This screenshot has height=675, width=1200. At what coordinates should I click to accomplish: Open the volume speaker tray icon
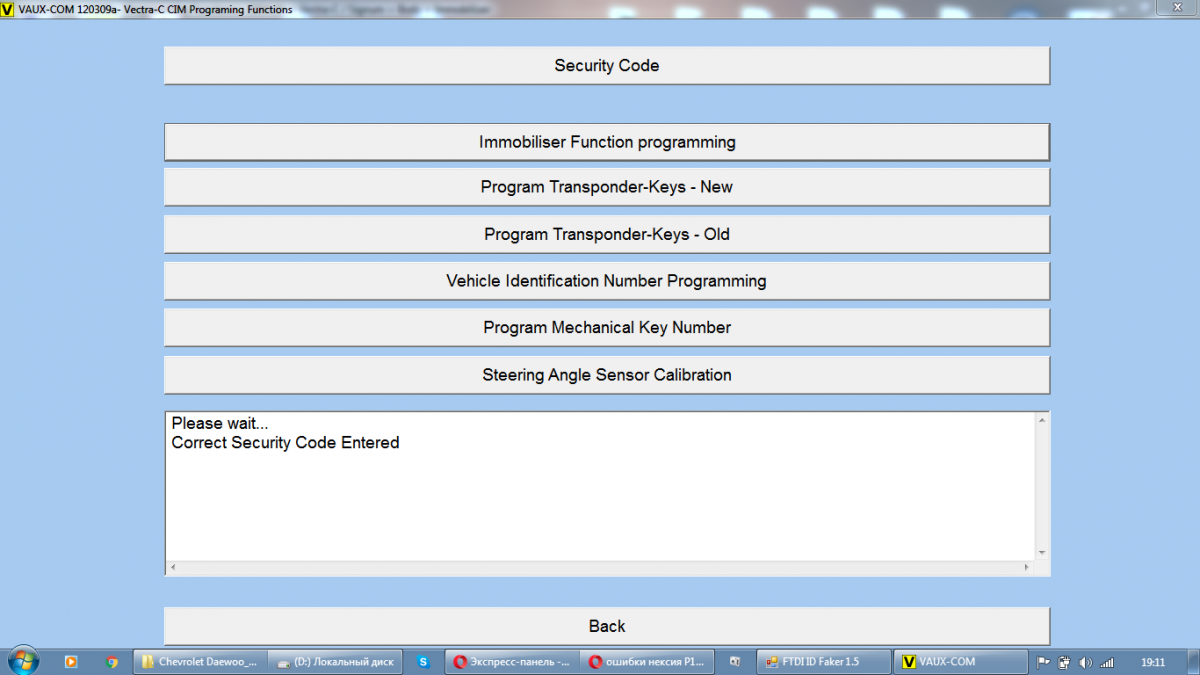(1086, 662)
